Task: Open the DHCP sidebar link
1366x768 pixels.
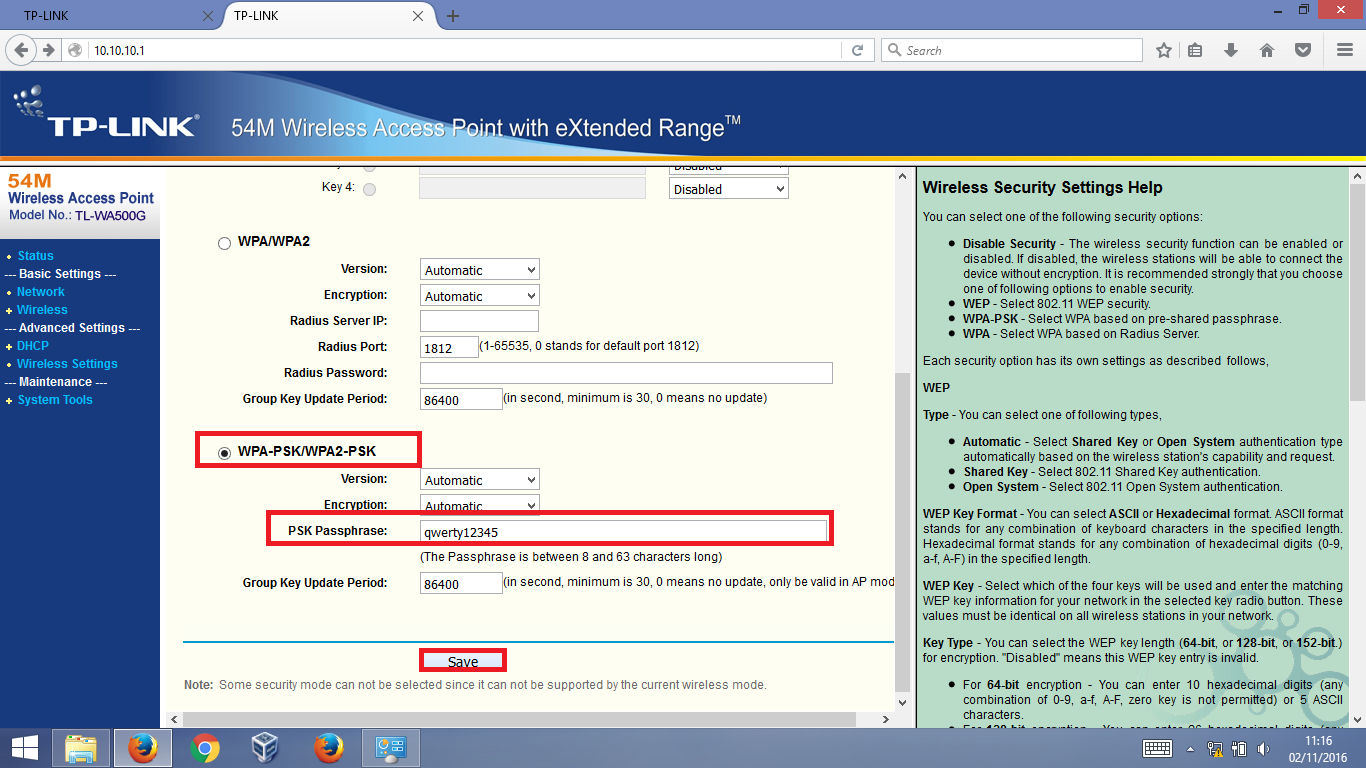Action: click(x=32, y=346)
